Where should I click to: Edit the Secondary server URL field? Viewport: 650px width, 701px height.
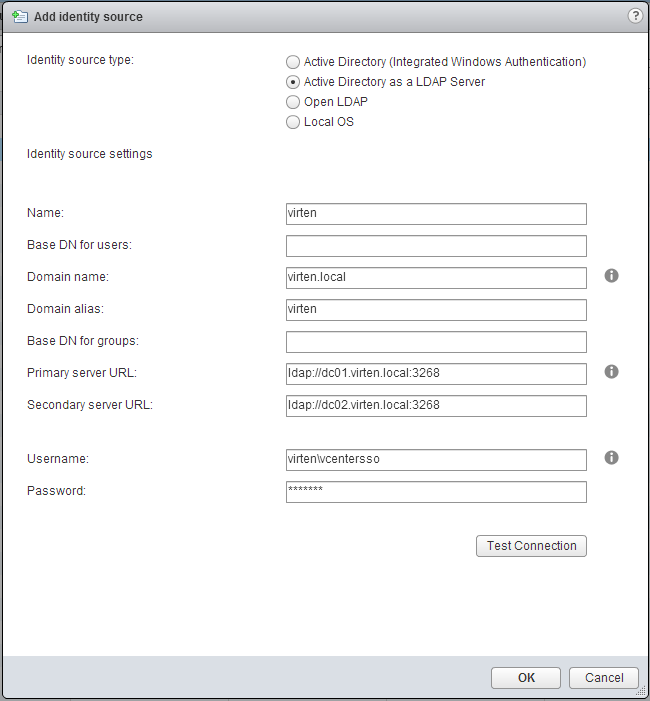coord(436,406)
